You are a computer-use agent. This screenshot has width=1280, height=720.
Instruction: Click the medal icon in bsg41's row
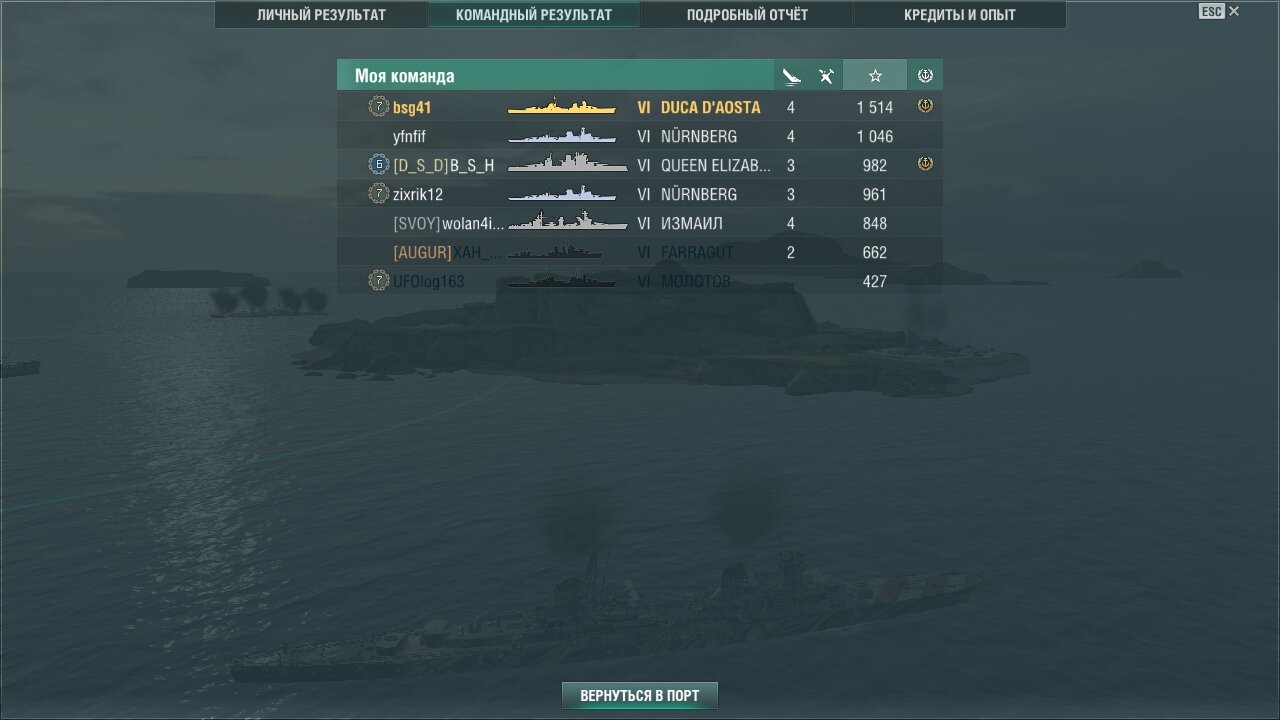click(x=925, y=105)
